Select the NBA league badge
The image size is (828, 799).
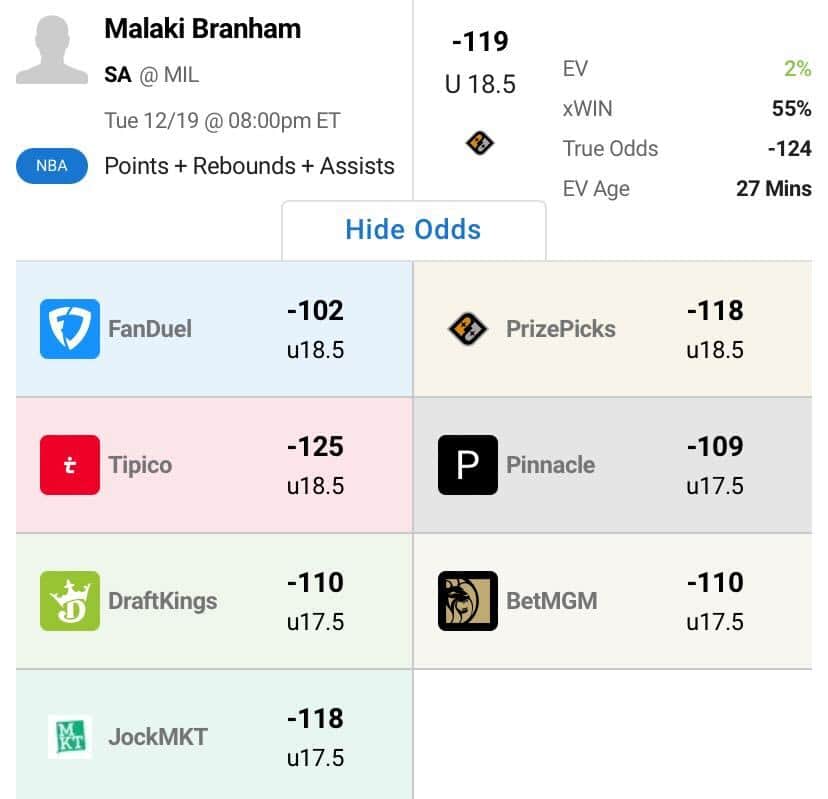click(x=51, y=166)
